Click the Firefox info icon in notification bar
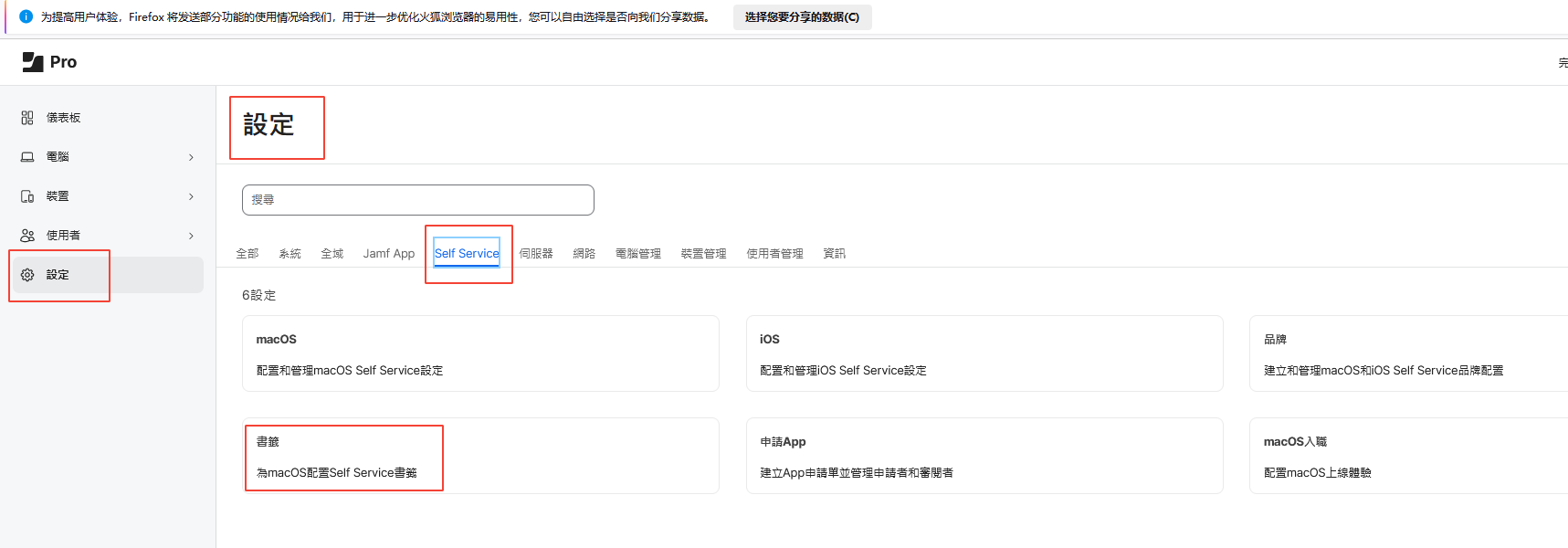1568x548 pixels. point(26,16)
